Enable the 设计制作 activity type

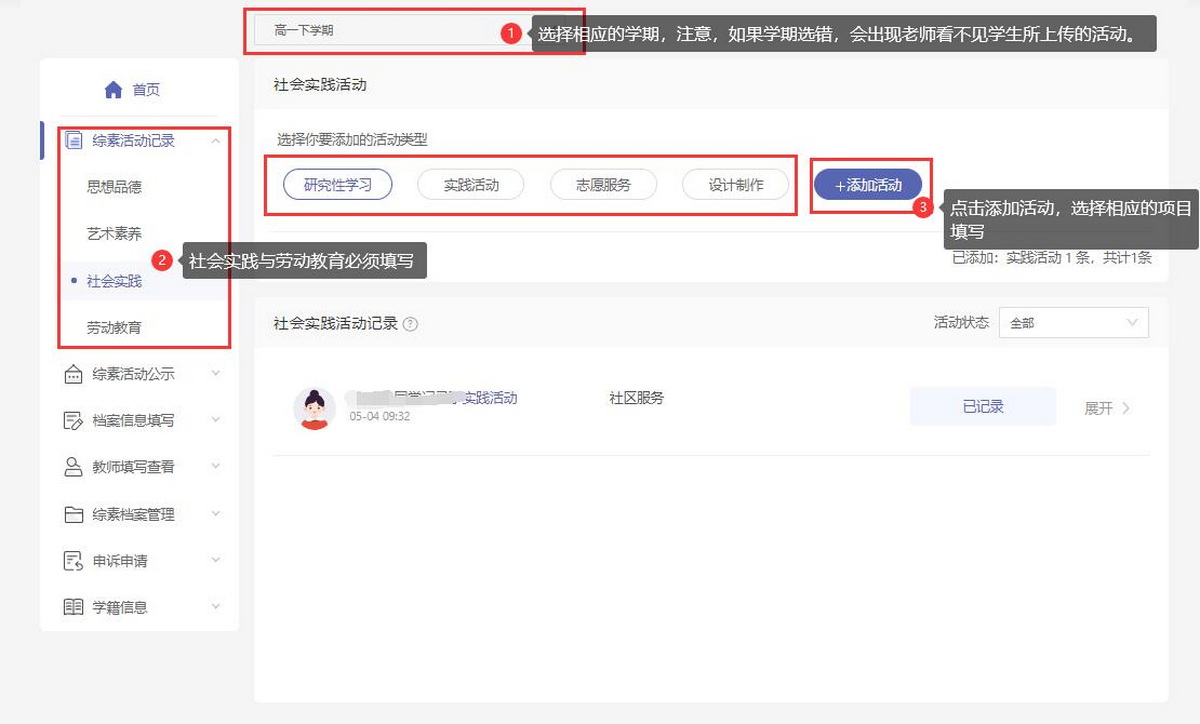click(737, 184)
